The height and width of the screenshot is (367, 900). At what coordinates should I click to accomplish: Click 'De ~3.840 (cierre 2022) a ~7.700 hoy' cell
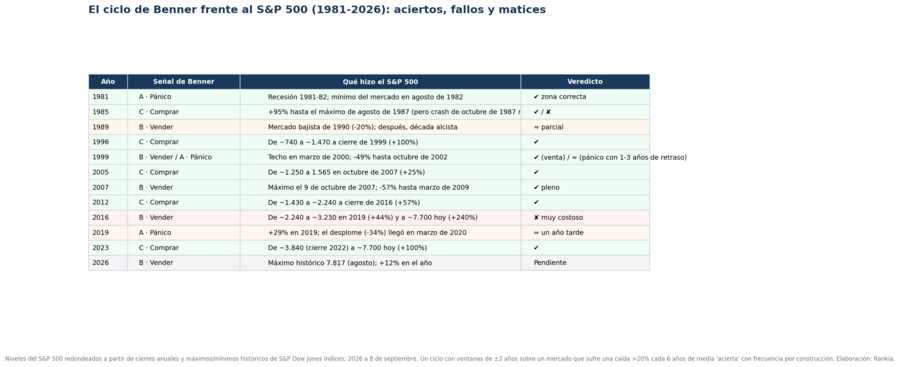tap(380, 248)
